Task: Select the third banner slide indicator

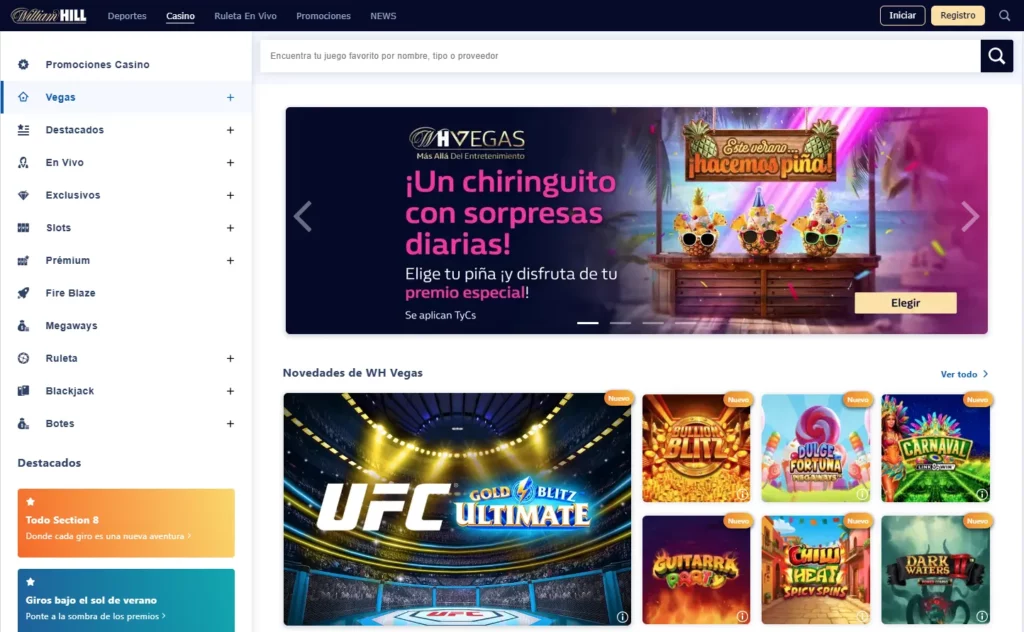Action: click(x=653, y=323)
